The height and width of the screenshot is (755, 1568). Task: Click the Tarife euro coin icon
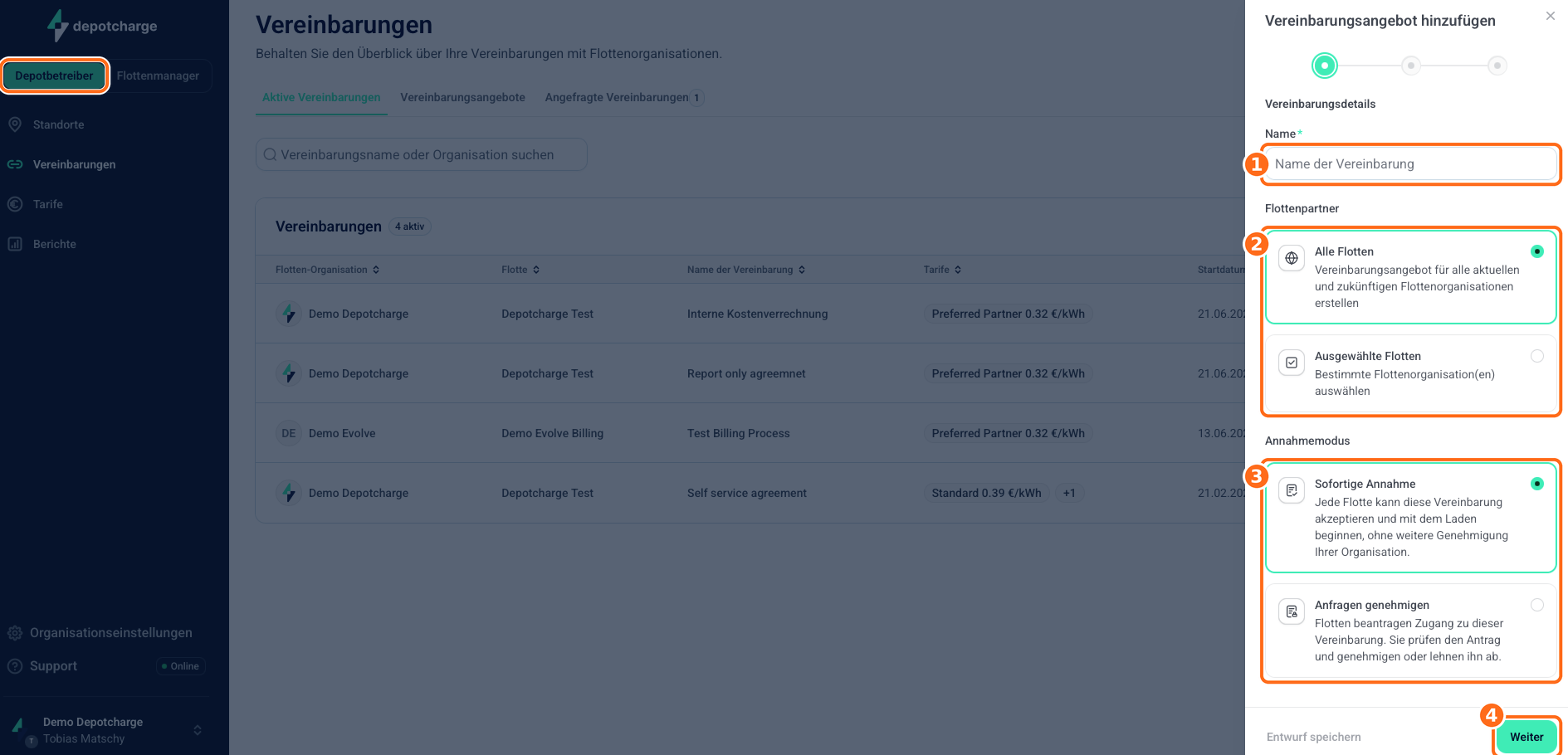[x=15, y=204]
